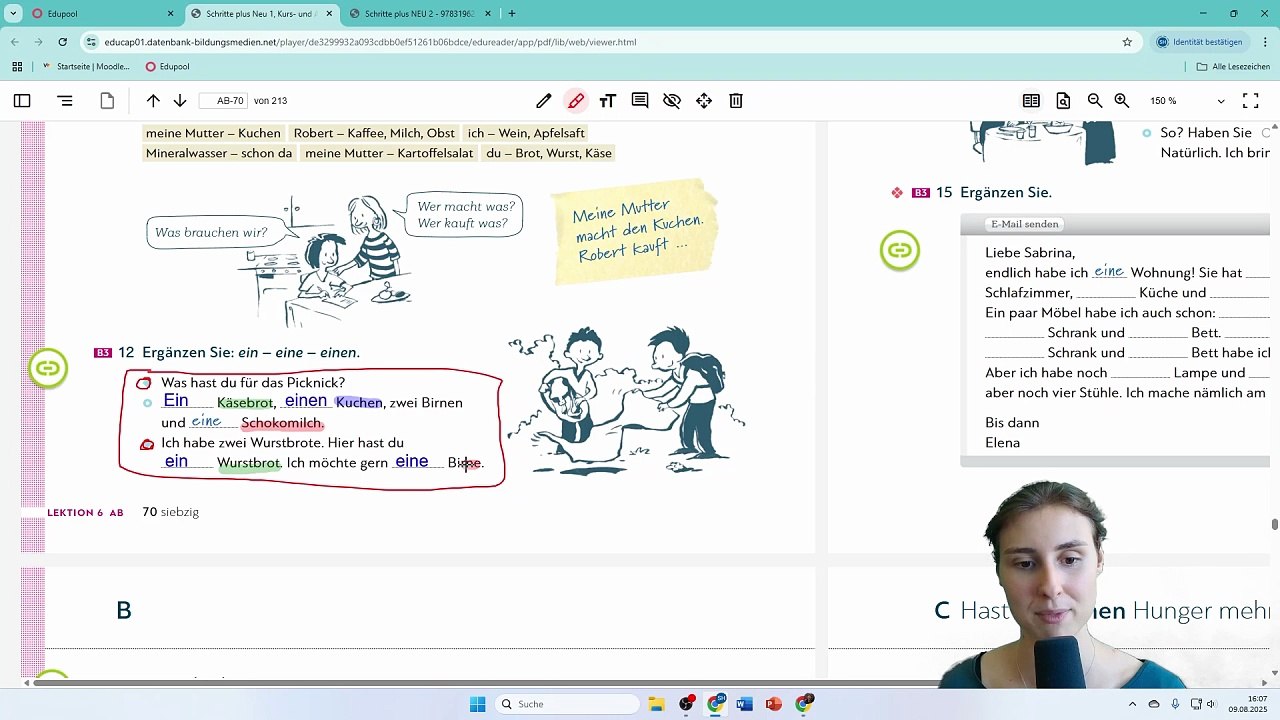Click the filled-in word 'Ein' before Käsebrot
The height and width of the screenshot is (720, 1280).
(x=176, y=401)
